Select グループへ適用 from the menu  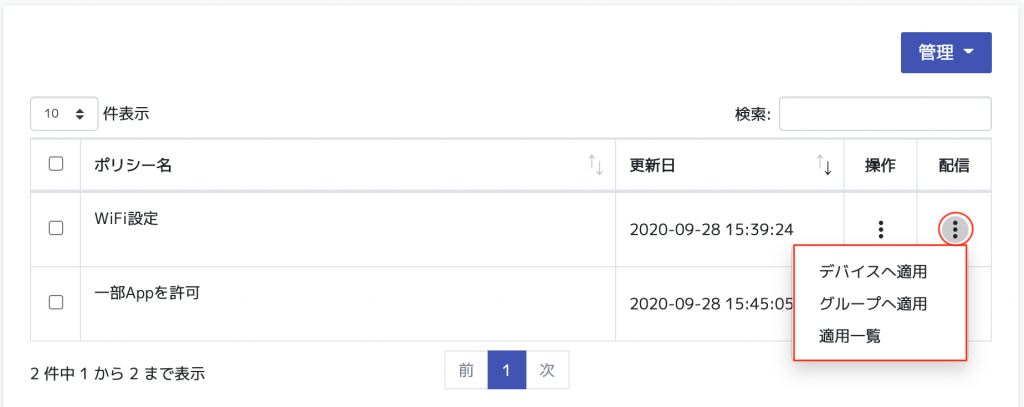point(872,304)
